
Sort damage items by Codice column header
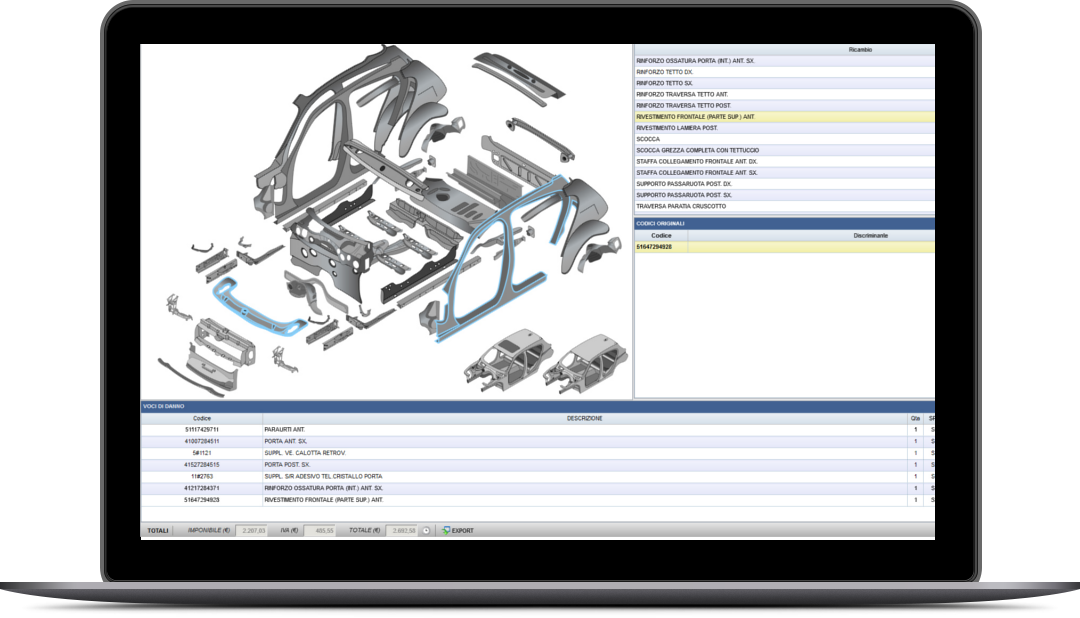pos(202,418)
